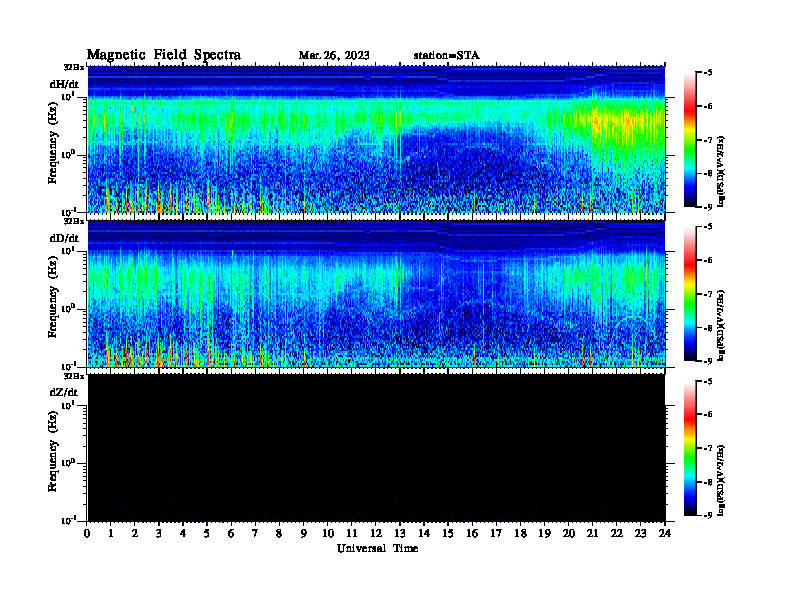Click hour tick label 2 on time axis
The height and width of the screenshot is (612, 792).
135,534
